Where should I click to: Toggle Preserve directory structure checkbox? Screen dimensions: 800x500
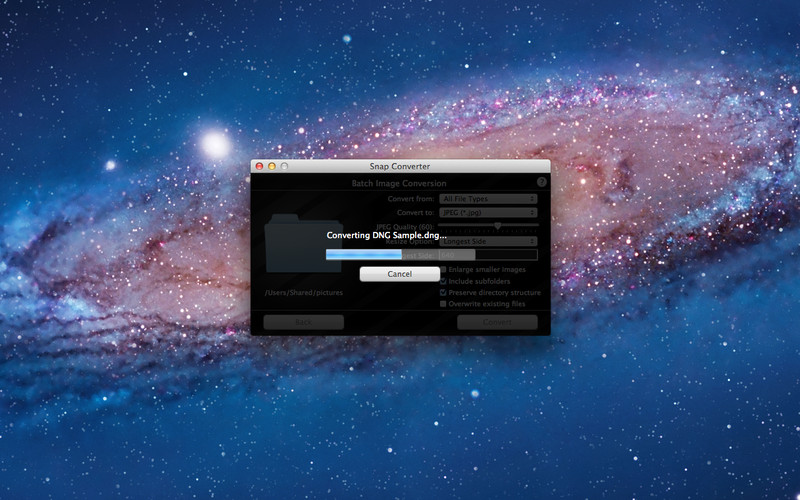click(x=444, y=293)
